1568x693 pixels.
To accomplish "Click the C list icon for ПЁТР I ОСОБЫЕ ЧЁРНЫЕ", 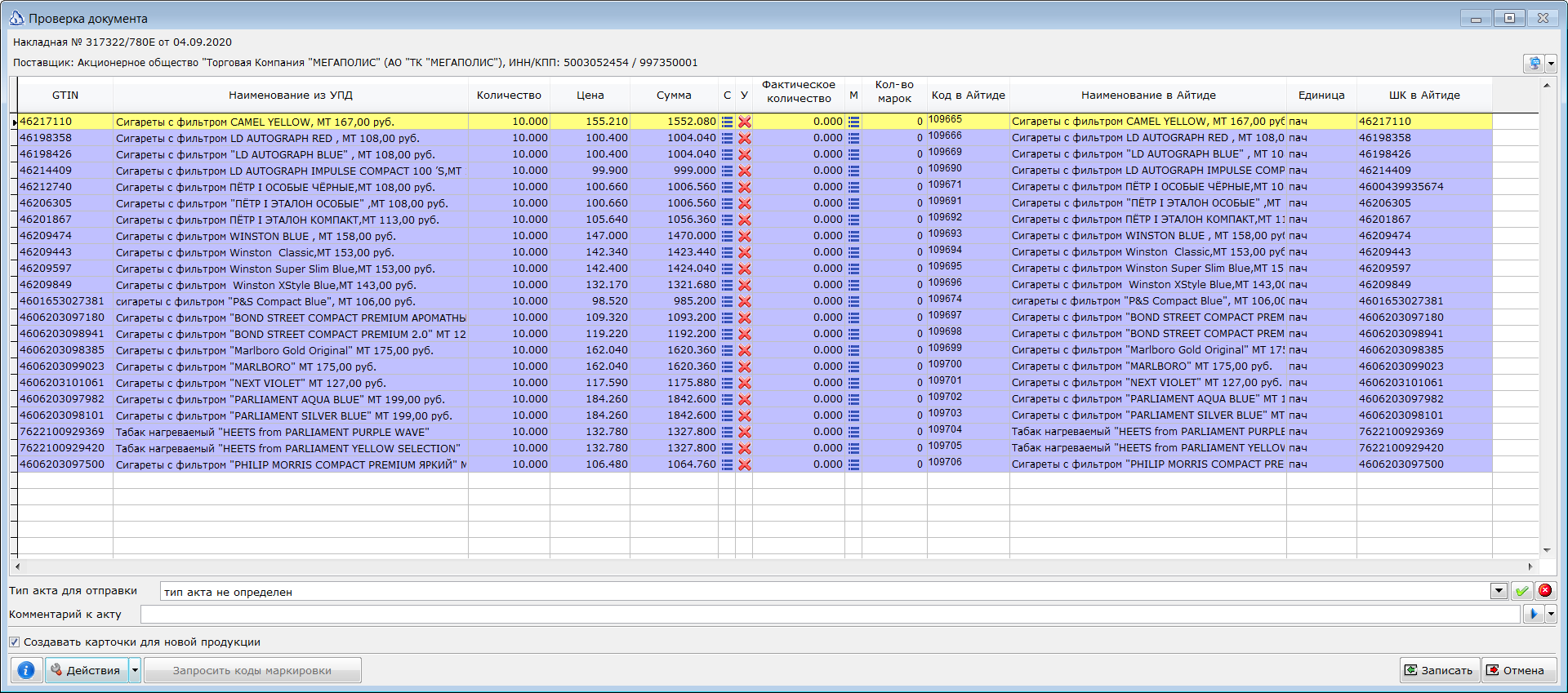I will coord(727,187).
